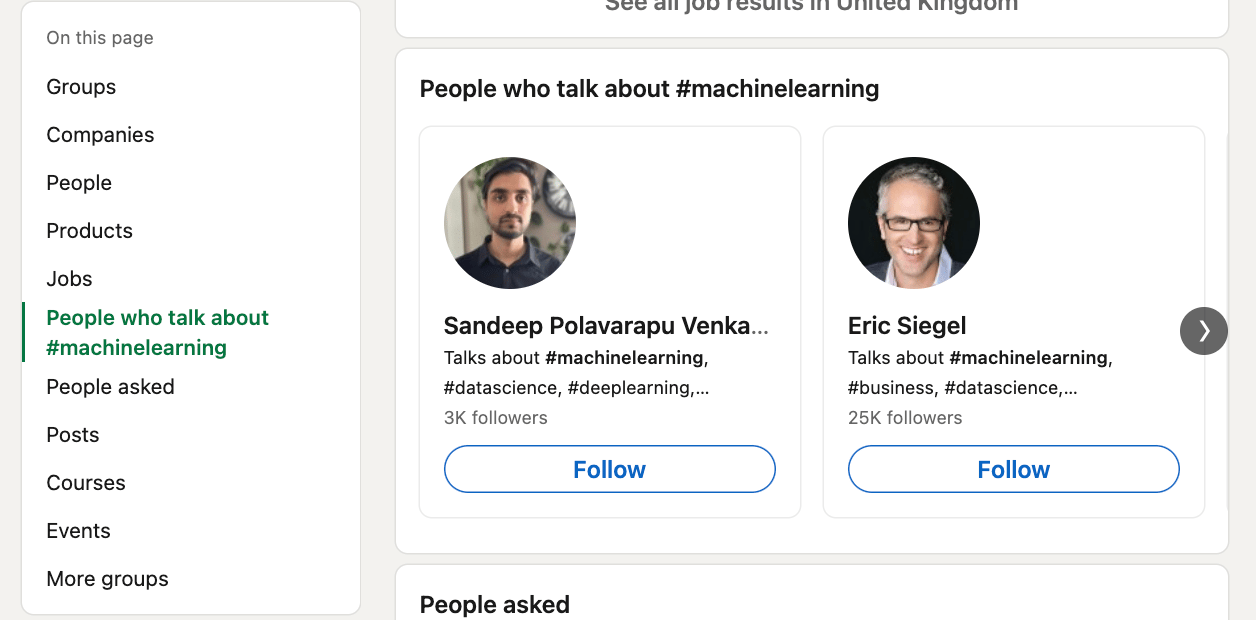This screenshot has height=620, width=1256.
Task: Navigate to Courses section
Action: tap(86, 483)
